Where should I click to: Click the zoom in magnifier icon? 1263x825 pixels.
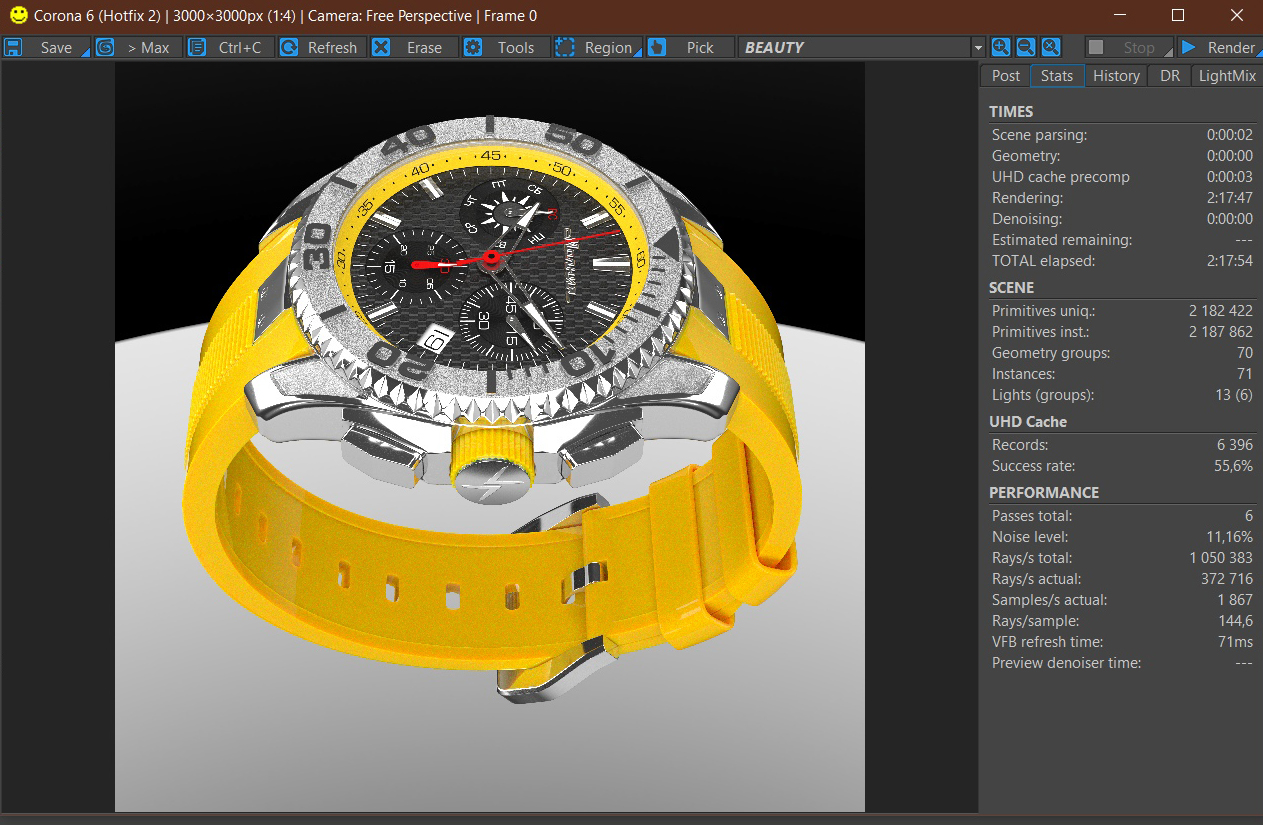point(1000,47)
